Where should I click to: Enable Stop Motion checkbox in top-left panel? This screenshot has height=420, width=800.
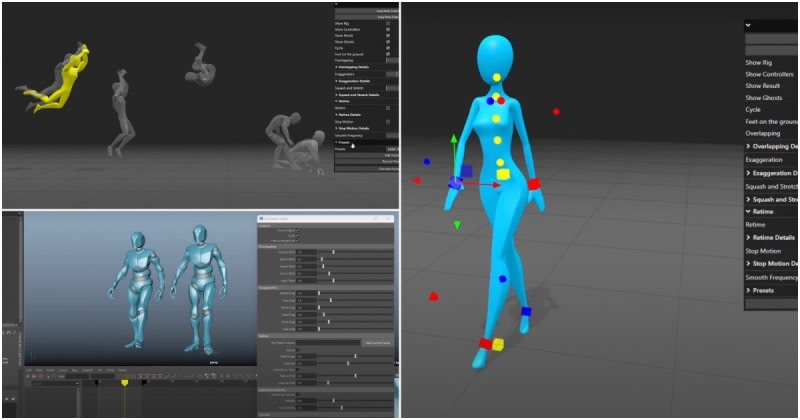[387, 122]
